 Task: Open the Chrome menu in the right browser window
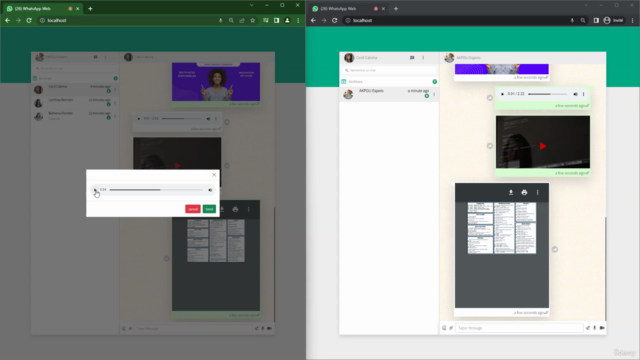(633, 20)
